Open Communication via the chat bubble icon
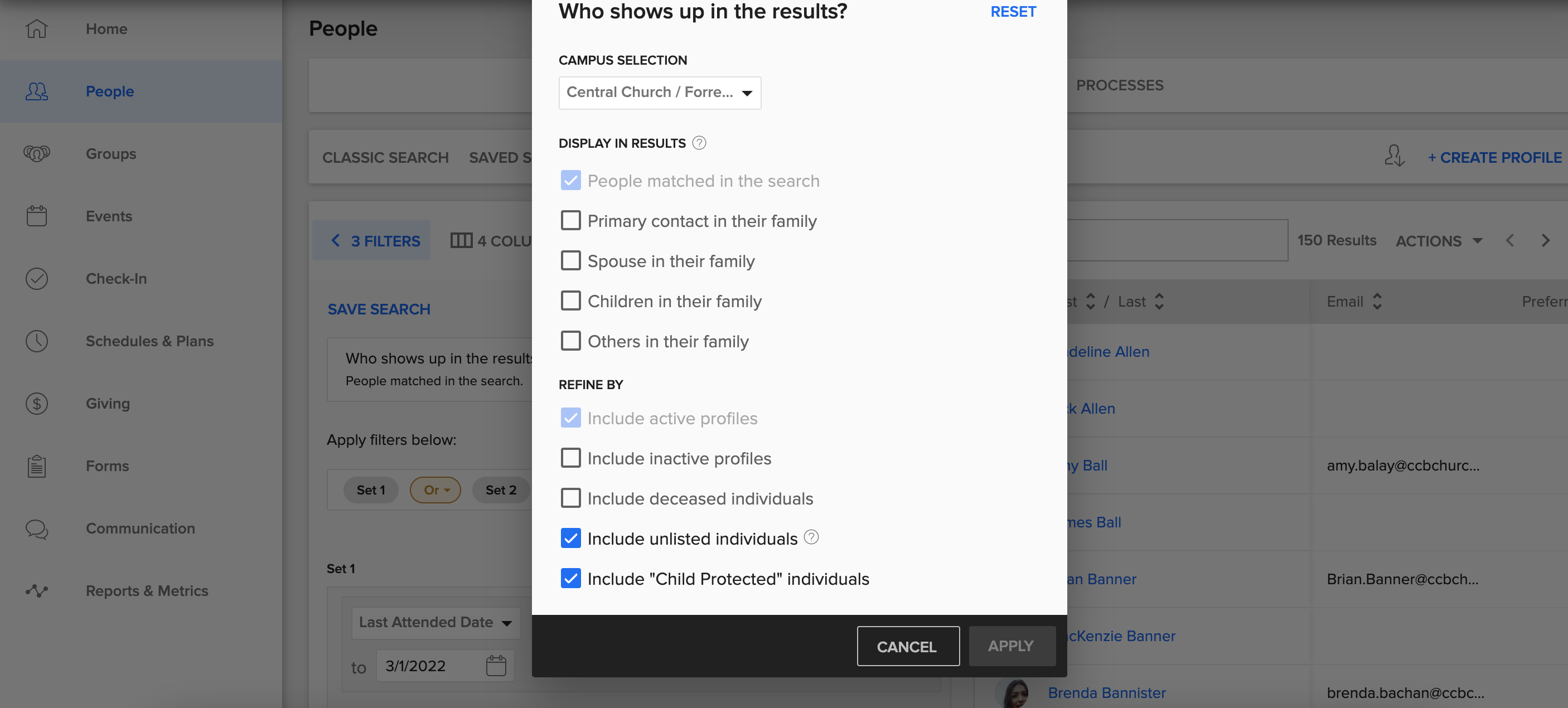Viewport: 1568px width, 708px height. pos(36,529)
